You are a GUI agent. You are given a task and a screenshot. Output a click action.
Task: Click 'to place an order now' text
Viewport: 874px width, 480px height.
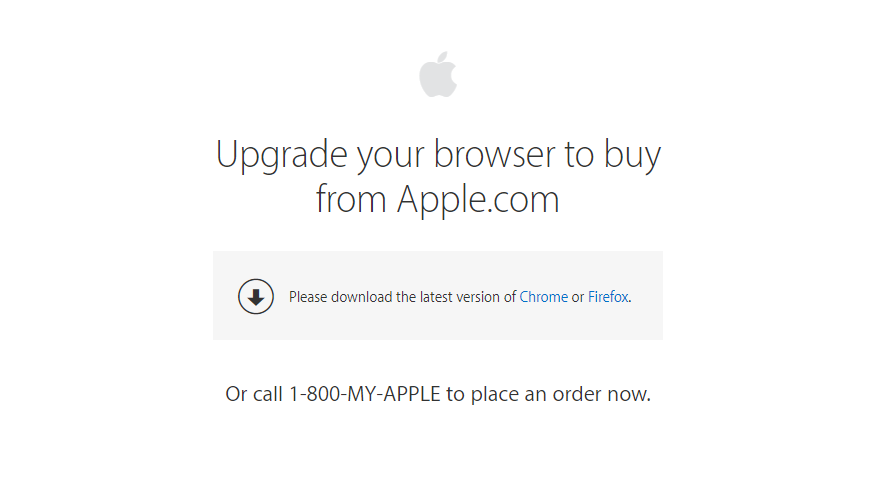point(548,394)
